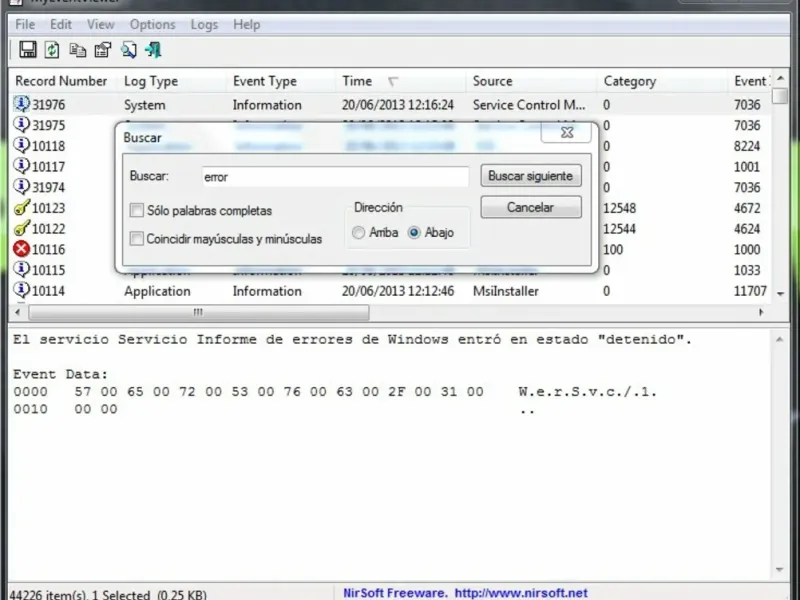The width and height of the screenshot is (800, 600).
Task: Click event ID 4672
Action: pos(747,208)
